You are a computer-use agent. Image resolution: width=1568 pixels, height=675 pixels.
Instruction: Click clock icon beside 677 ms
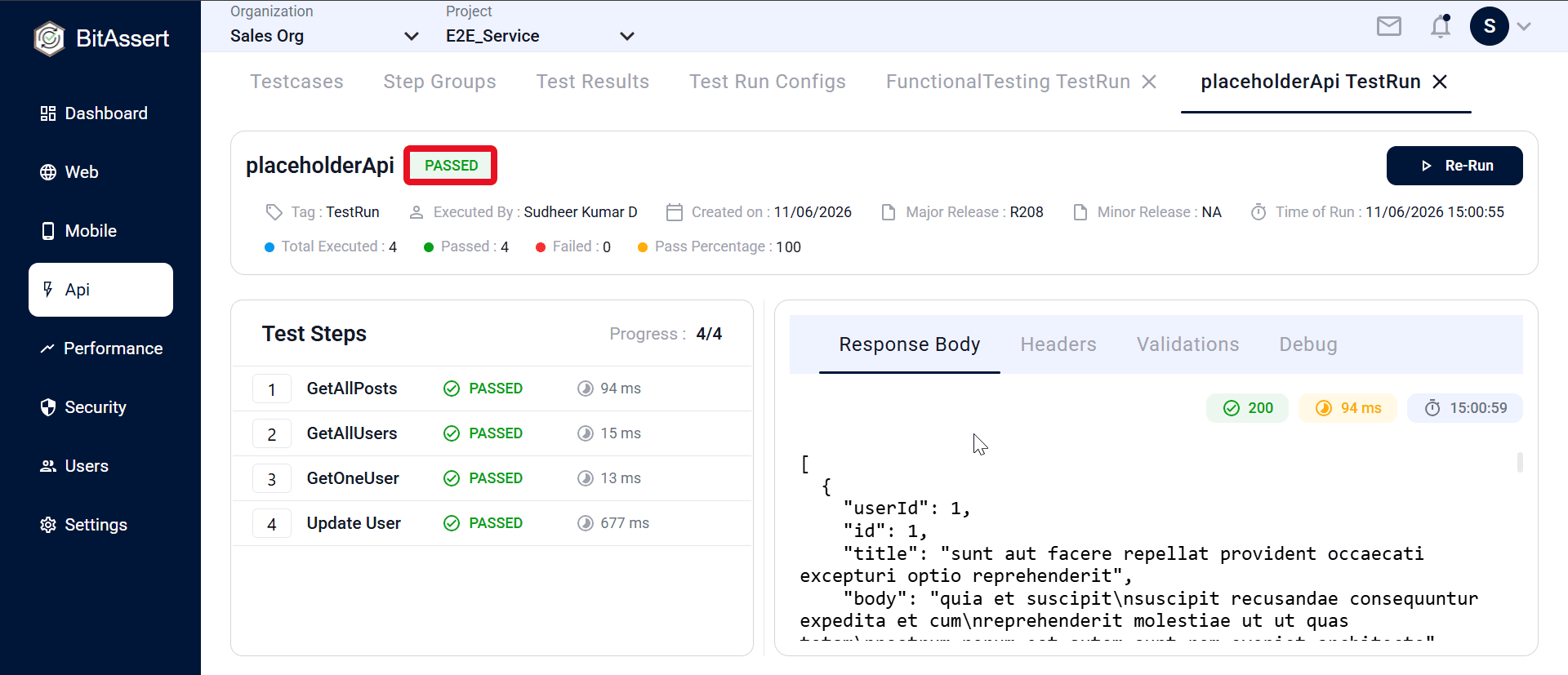click(x=586, y=523)
